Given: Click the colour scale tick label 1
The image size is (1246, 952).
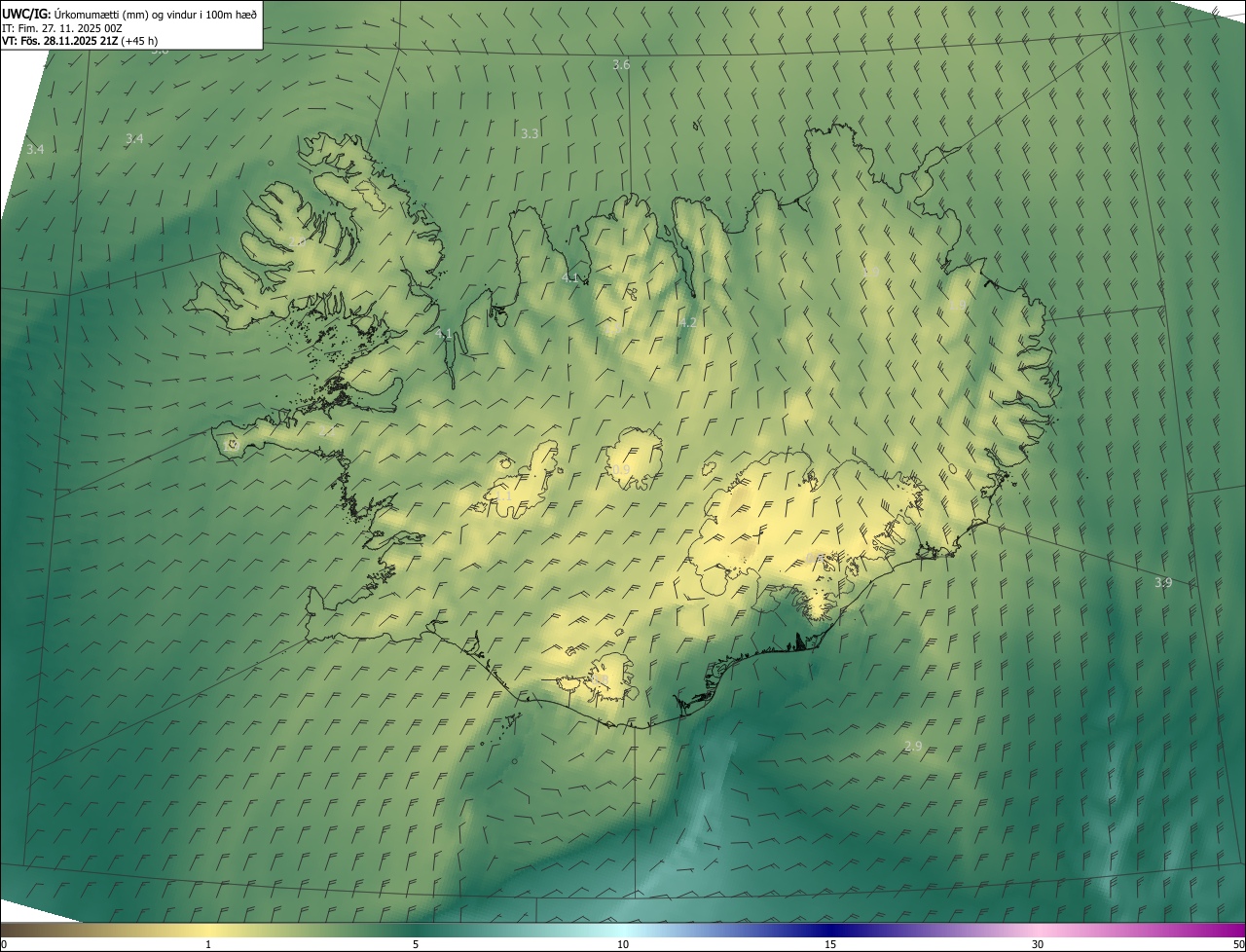Looking at the screenshot, I should coord(208,944).
